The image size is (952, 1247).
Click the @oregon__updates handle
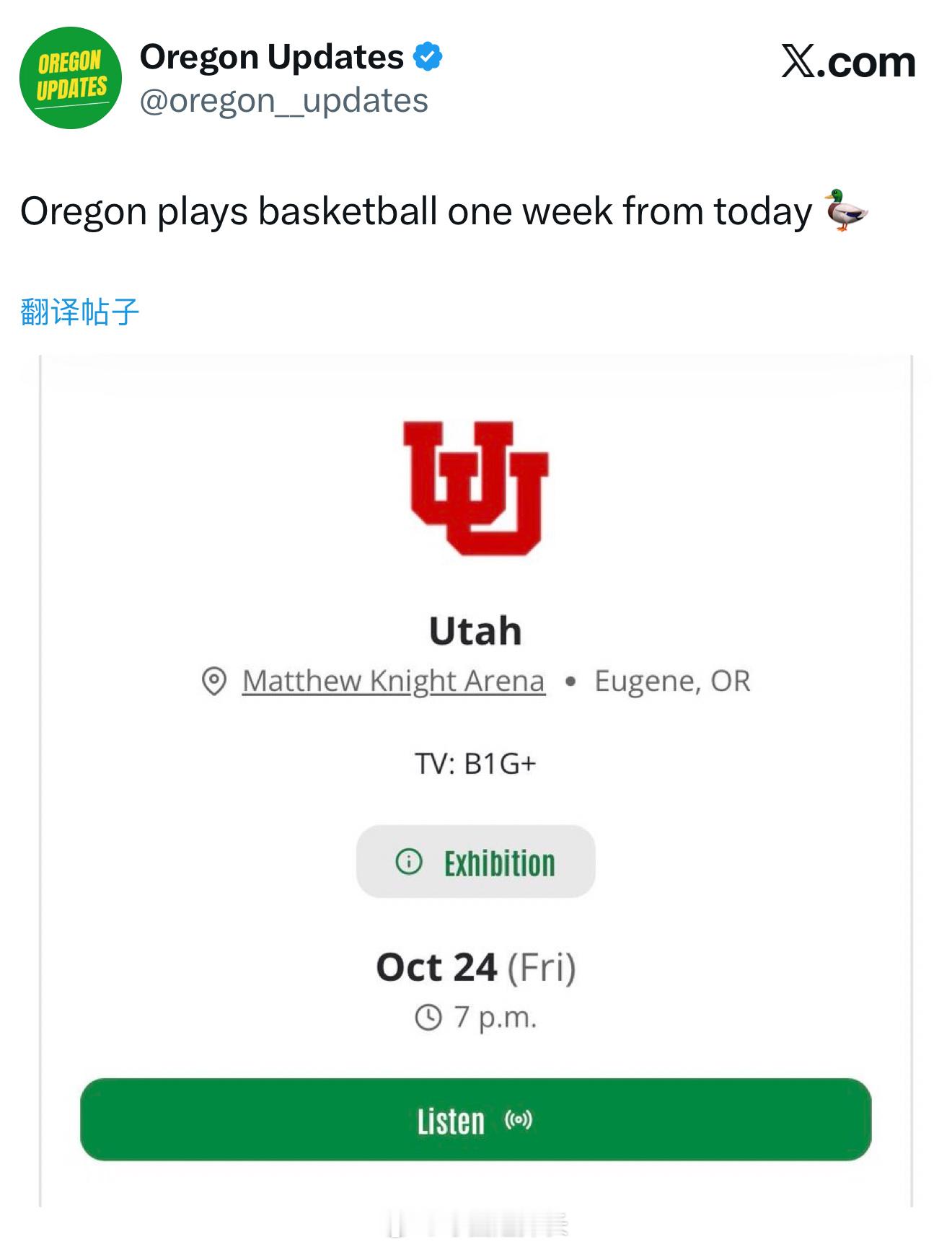coord(284,101)
